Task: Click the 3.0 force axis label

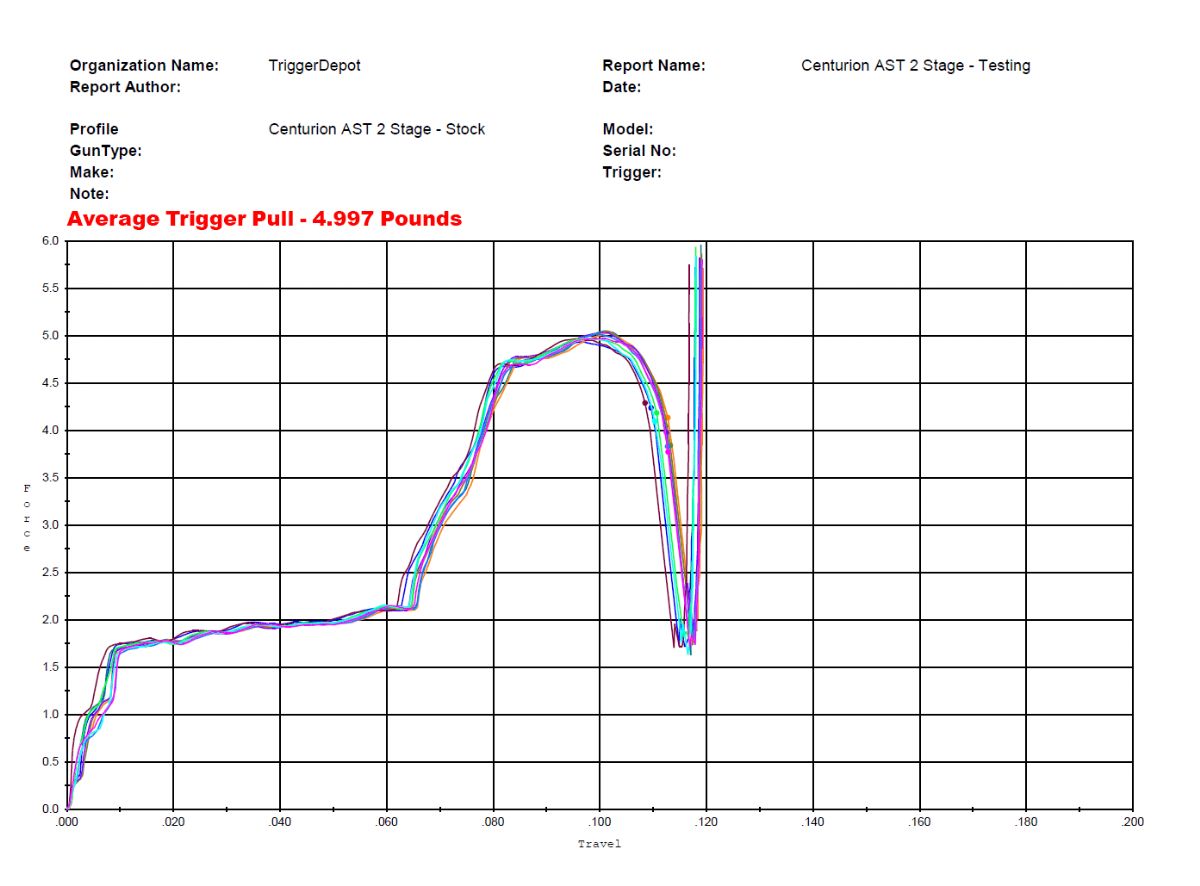Action: (x=49, y=525)
